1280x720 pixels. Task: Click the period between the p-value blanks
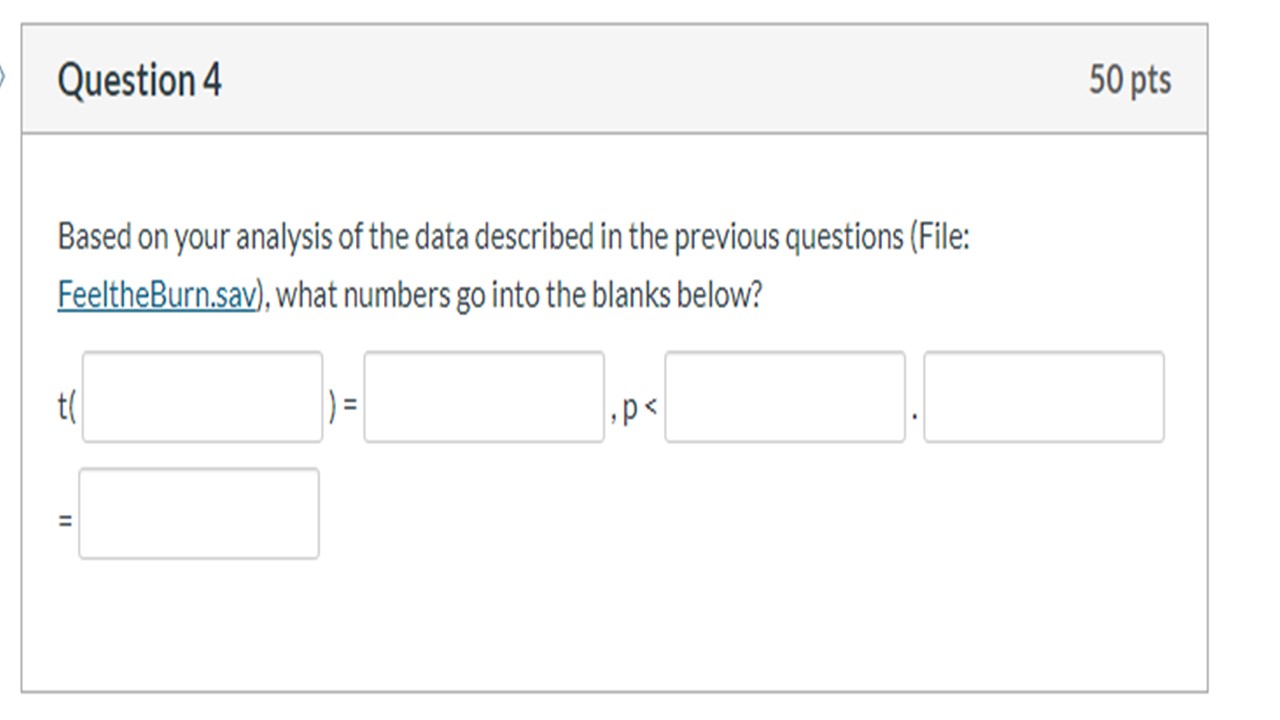(x=914, y=410)
